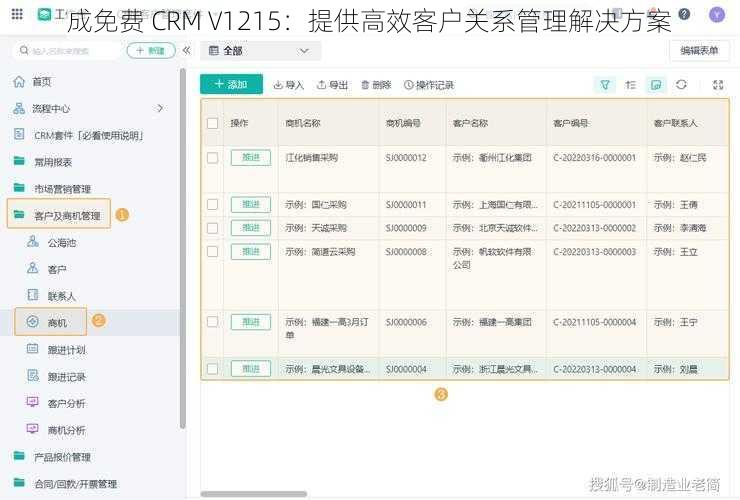
Task: Collapse the 客户及商机管理 folder
Action: click(59, 215)
